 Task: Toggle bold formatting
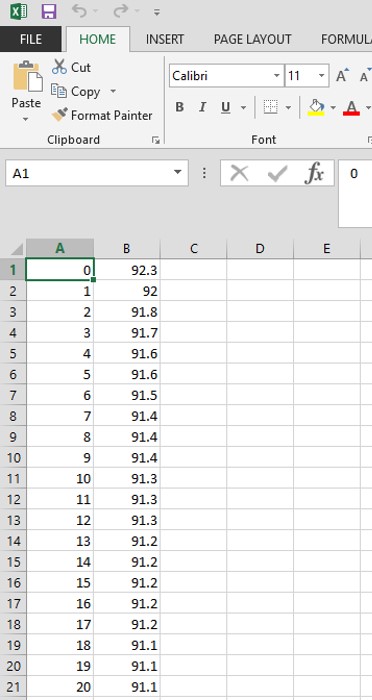point(180,107)
